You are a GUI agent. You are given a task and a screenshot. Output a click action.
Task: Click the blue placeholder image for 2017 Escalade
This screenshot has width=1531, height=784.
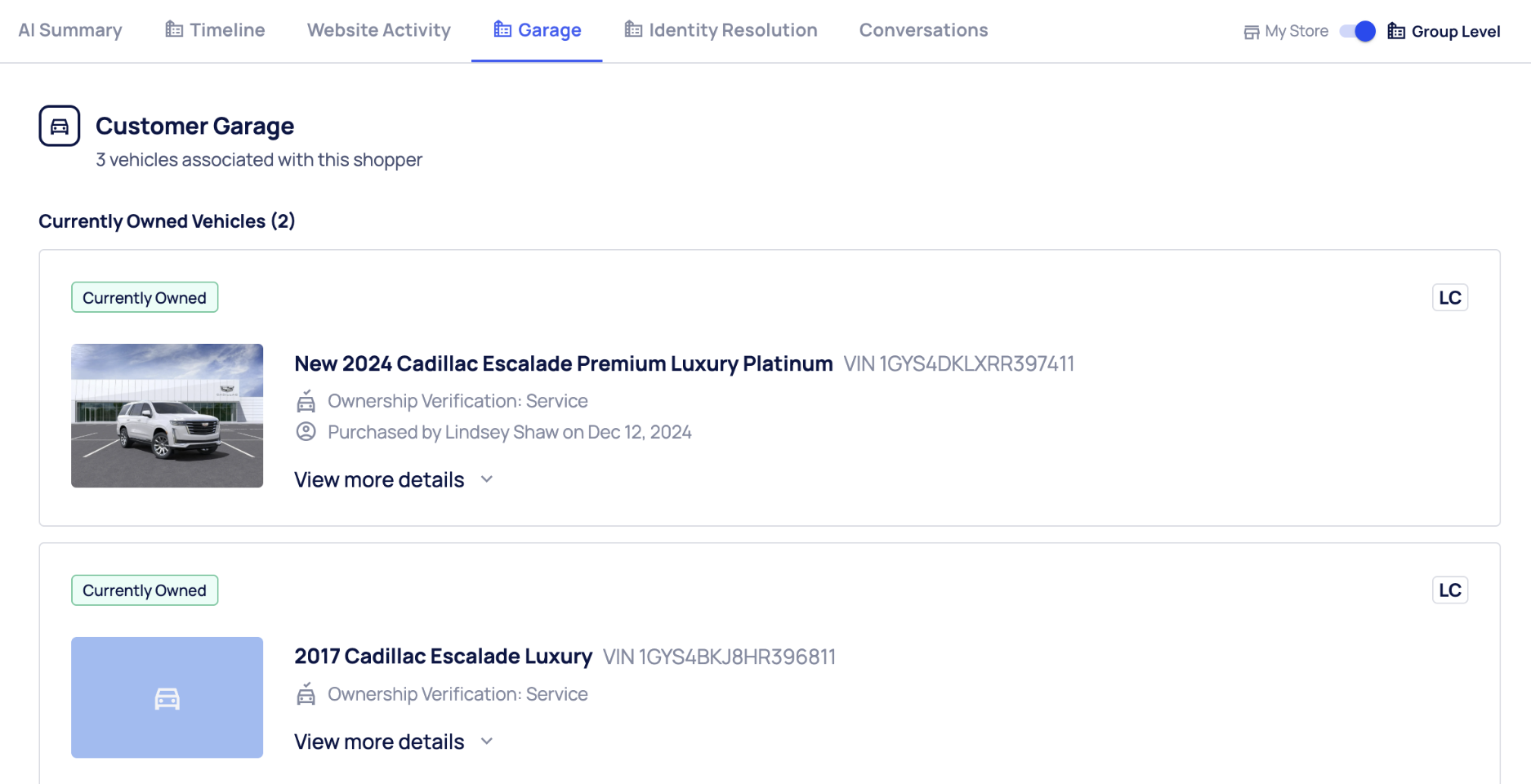[x=167, y=697]
